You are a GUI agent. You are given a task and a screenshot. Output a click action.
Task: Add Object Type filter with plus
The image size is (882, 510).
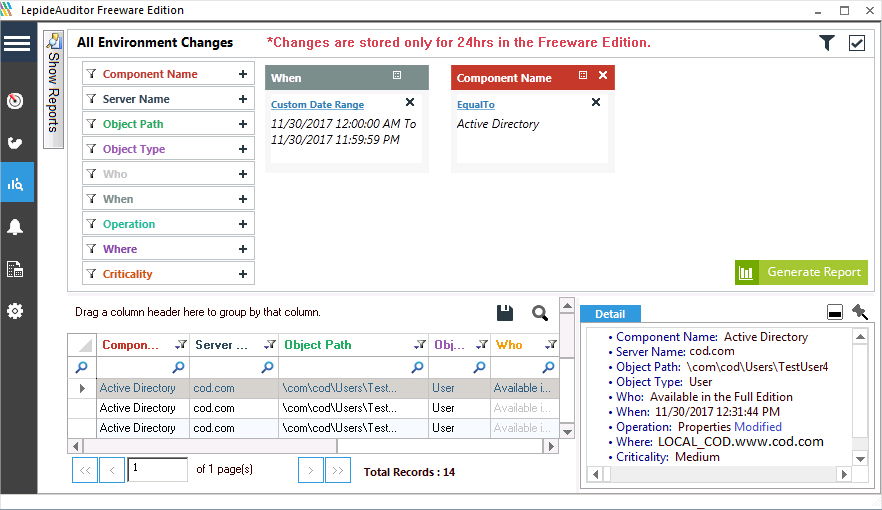pos(243,149)
